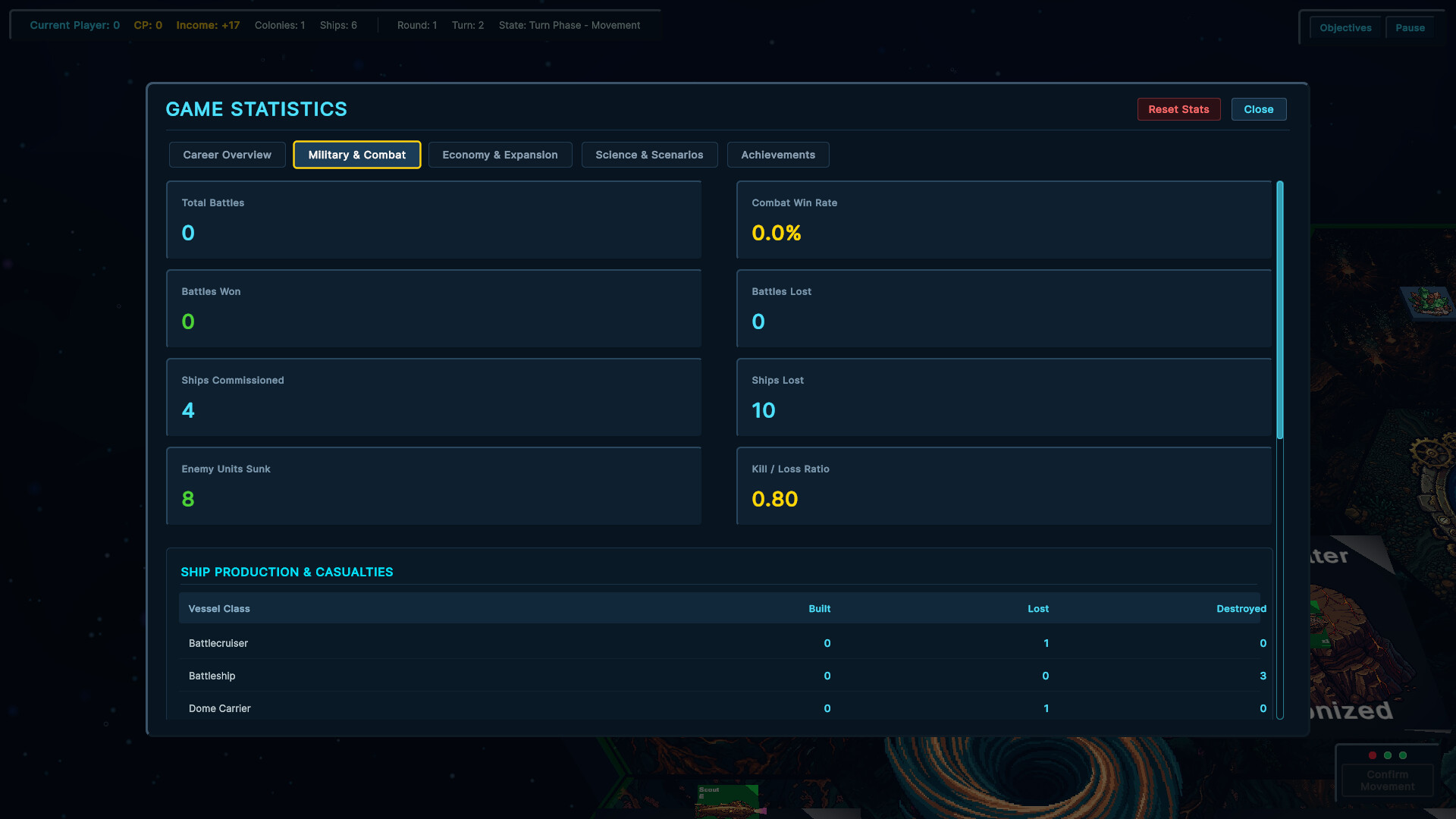1456x819 pixels.
Task: Open the Science & Scenarios tab
Action: click(x=649, y=155)
